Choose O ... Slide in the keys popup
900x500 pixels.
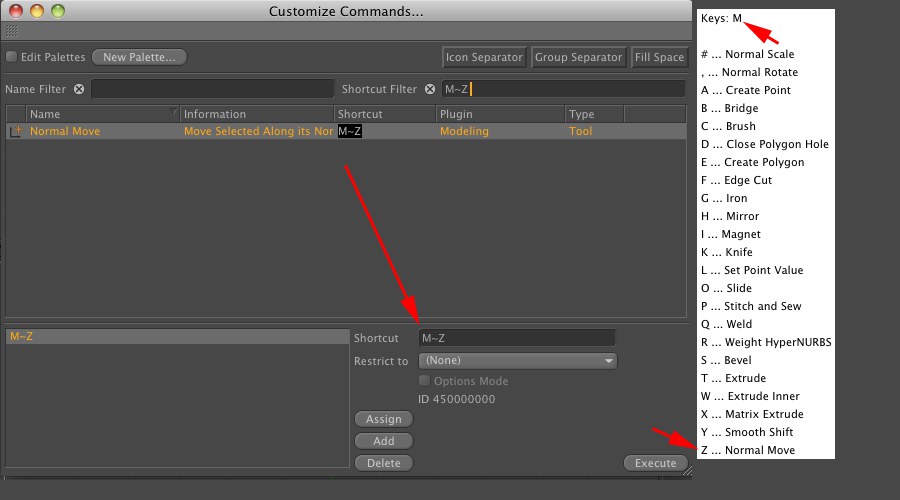[x=726, y=288]
